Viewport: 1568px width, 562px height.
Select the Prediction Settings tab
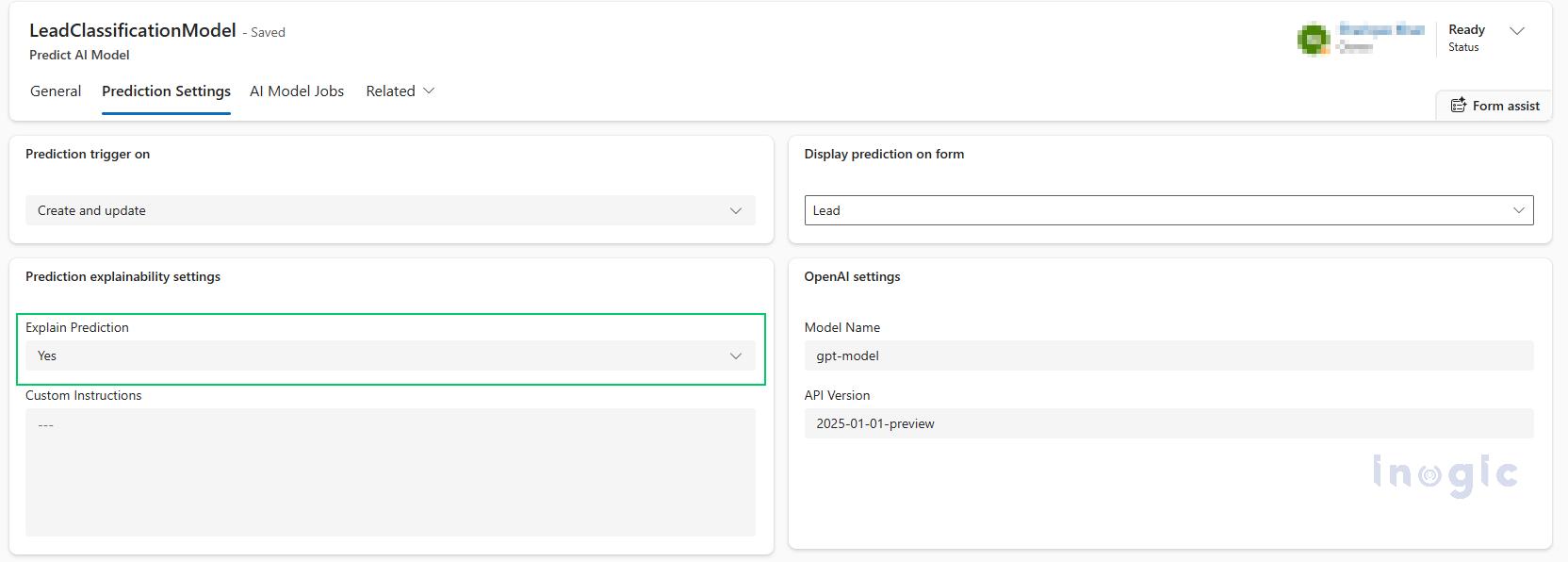(166, 91)
